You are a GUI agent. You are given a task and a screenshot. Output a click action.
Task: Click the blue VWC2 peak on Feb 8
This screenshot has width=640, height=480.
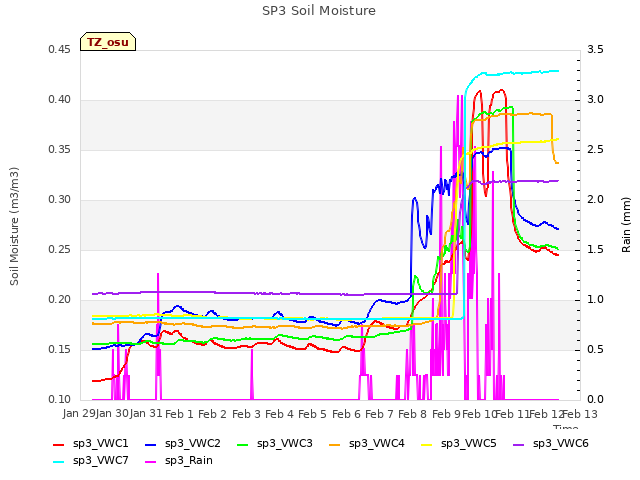[415, 198]
